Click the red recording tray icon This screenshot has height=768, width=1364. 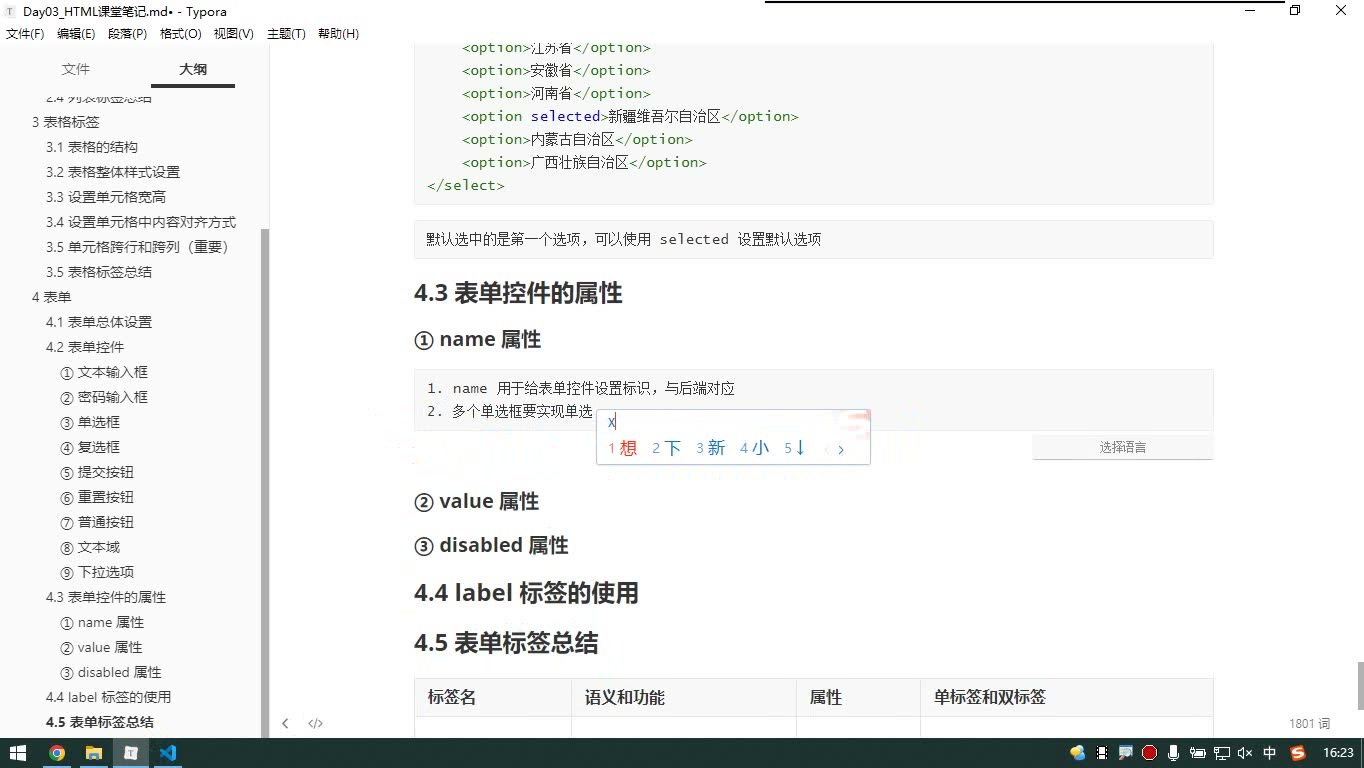[1149, 753]
